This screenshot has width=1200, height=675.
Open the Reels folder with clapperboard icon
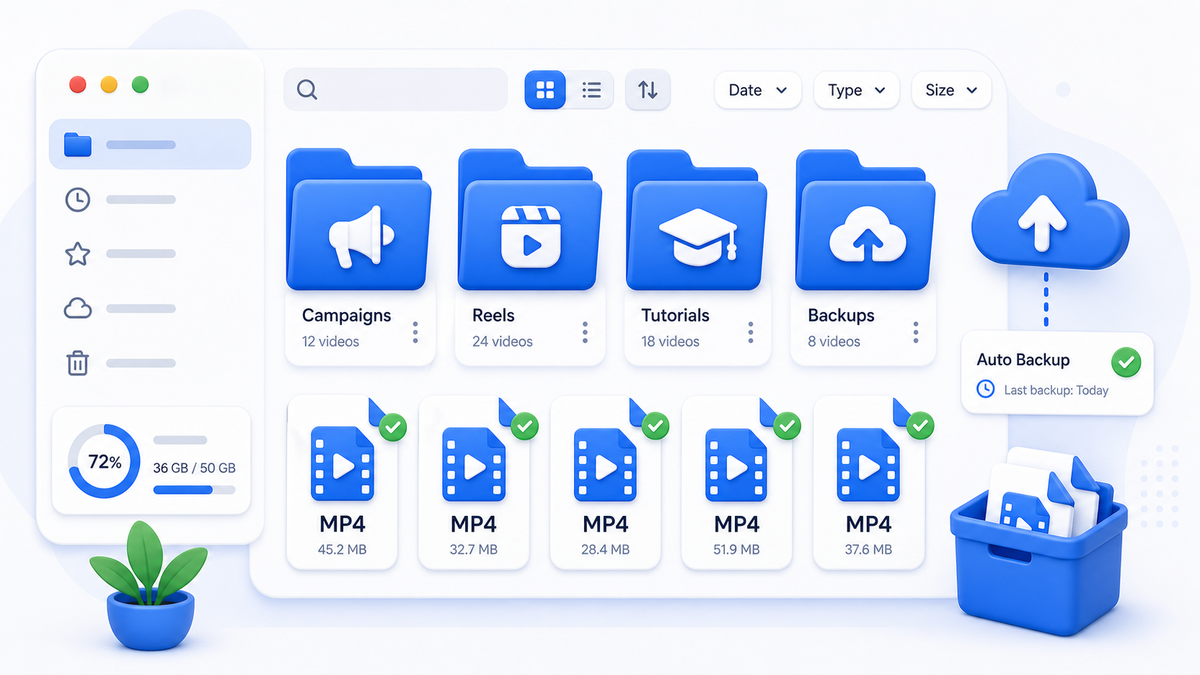(x=531, y=221)
